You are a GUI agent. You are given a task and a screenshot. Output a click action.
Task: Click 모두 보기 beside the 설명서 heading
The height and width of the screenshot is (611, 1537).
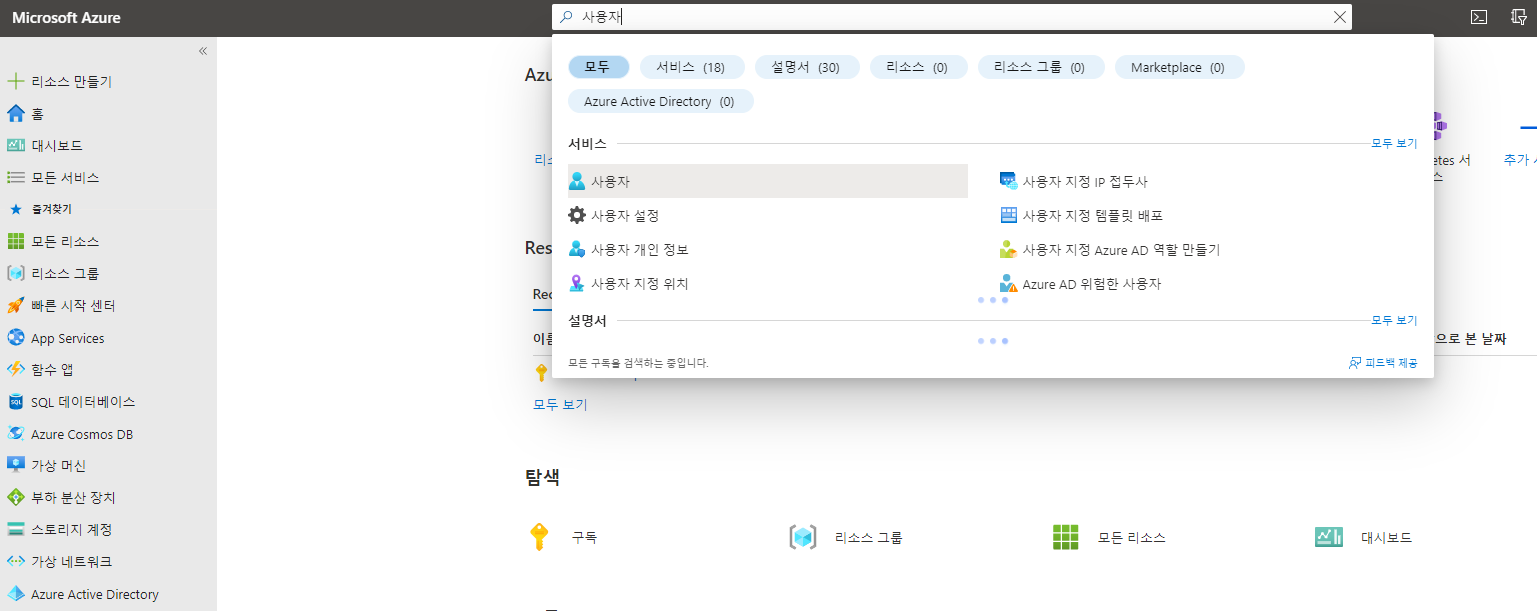(1394, 320)
